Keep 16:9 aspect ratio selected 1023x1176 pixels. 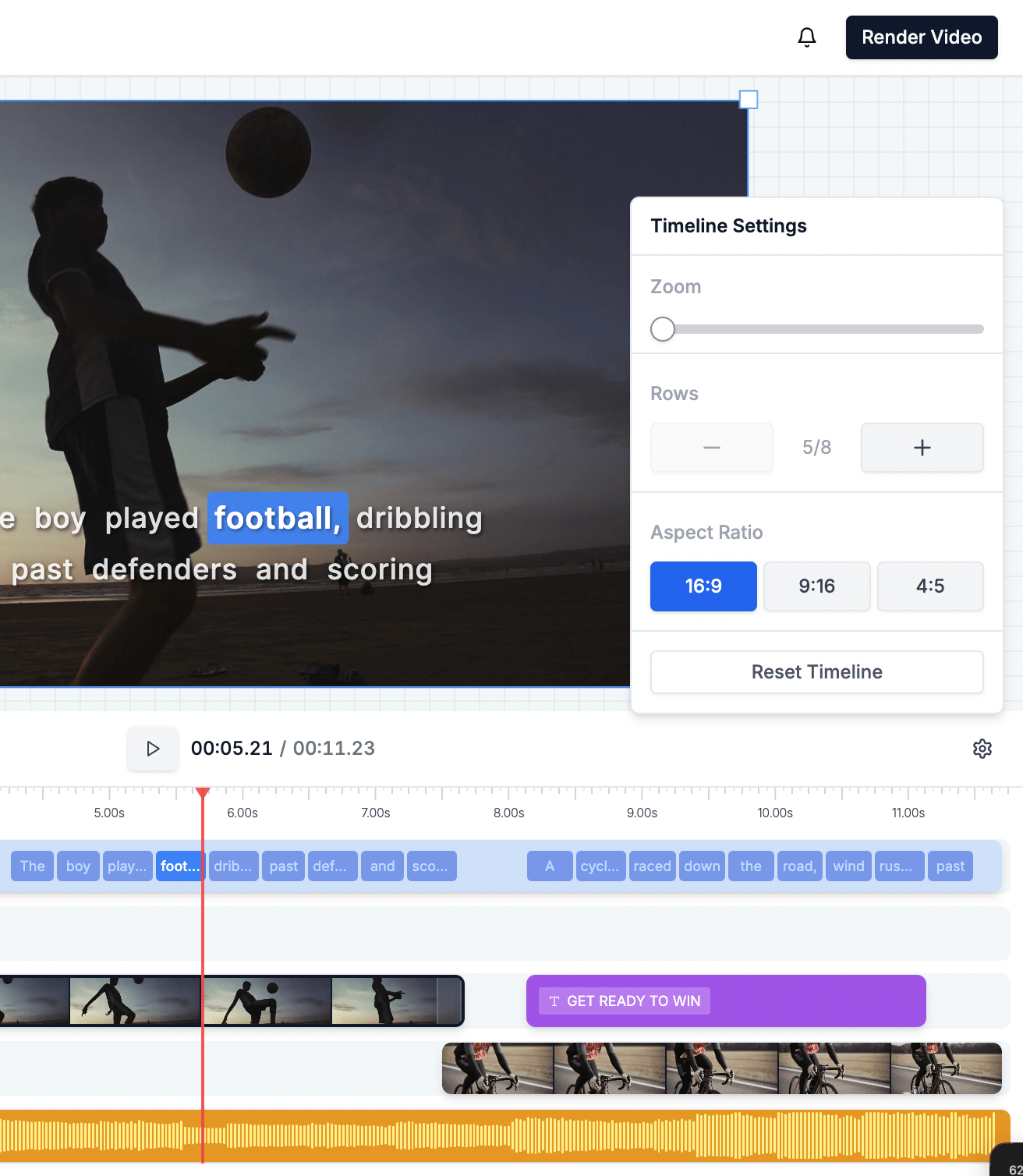[x=703, y=586]
